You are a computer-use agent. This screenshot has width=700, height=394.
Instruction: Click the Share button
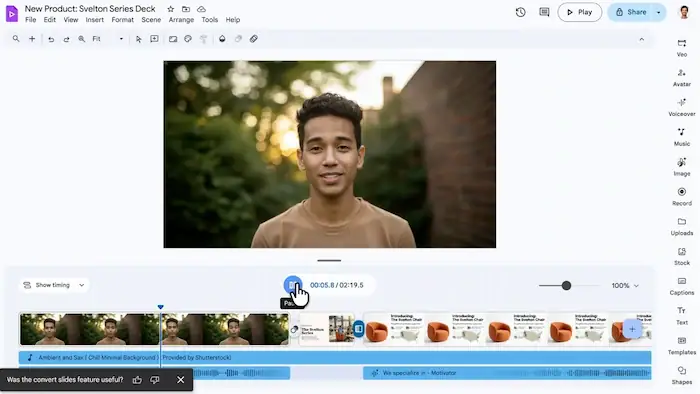631,12
